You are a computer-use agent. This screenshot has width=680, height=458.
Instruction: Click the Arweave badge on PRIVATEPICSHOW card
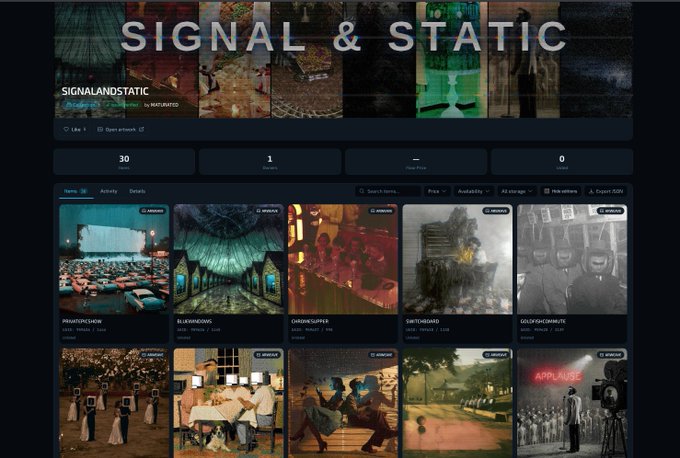[x=152, y=211]
